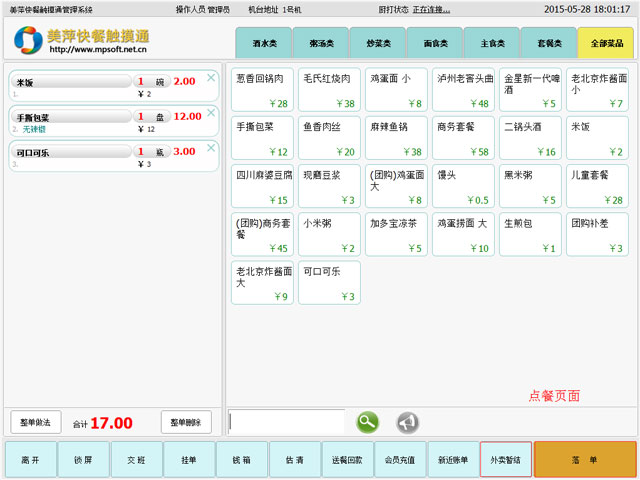640x480 pixels.
Task: Select the 全部菜品 tab
Action: point(606,43)
